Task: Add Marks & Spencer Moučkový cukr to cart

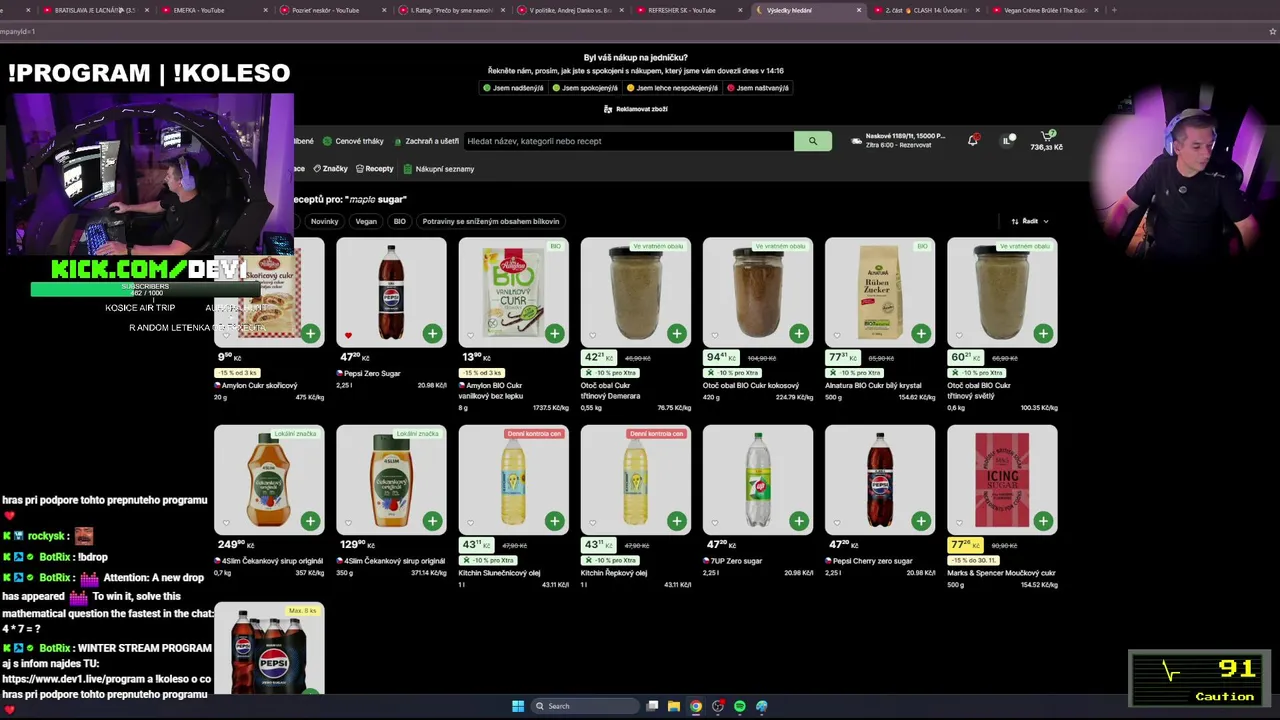Action: (x=1043, y=521)
